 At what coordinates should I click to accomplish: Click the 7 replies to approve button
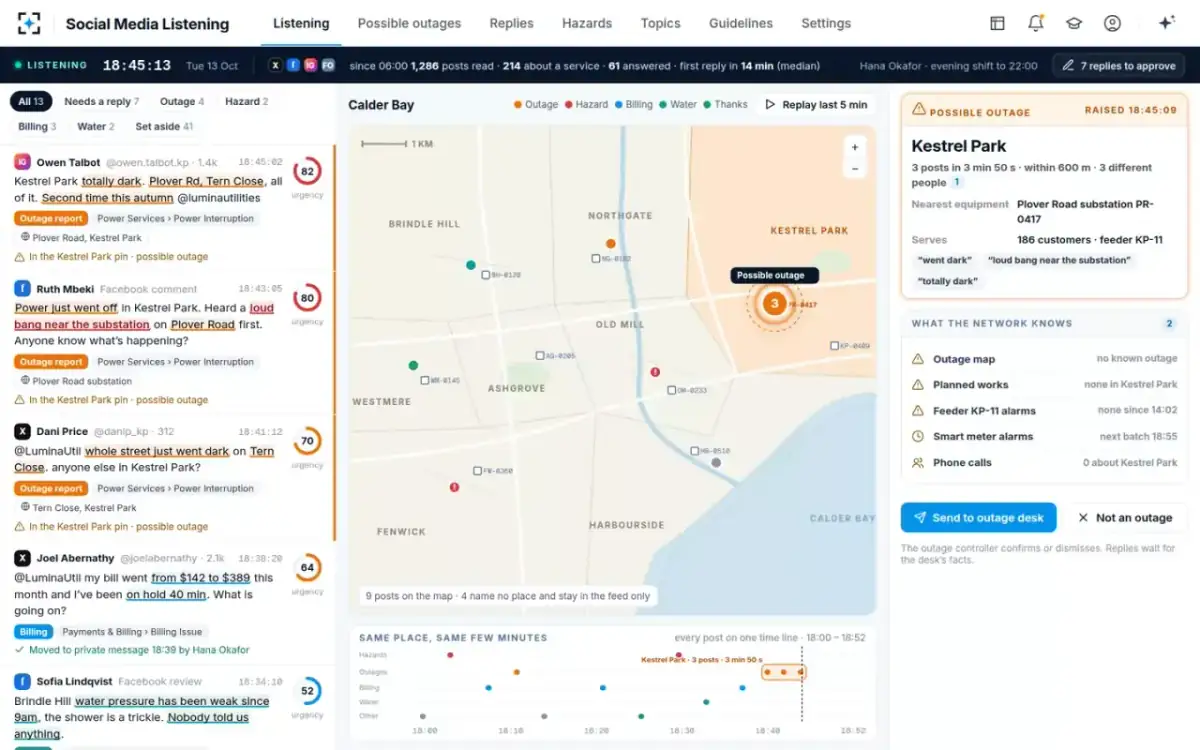point(1119,65)
